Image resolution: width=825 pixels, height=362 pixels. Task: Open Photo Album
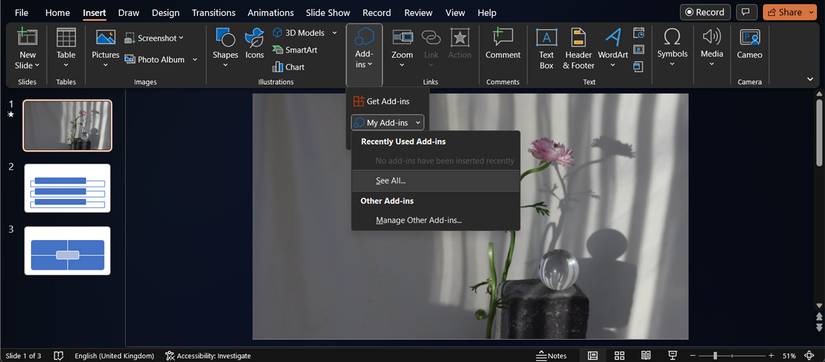tap(155, 59)
